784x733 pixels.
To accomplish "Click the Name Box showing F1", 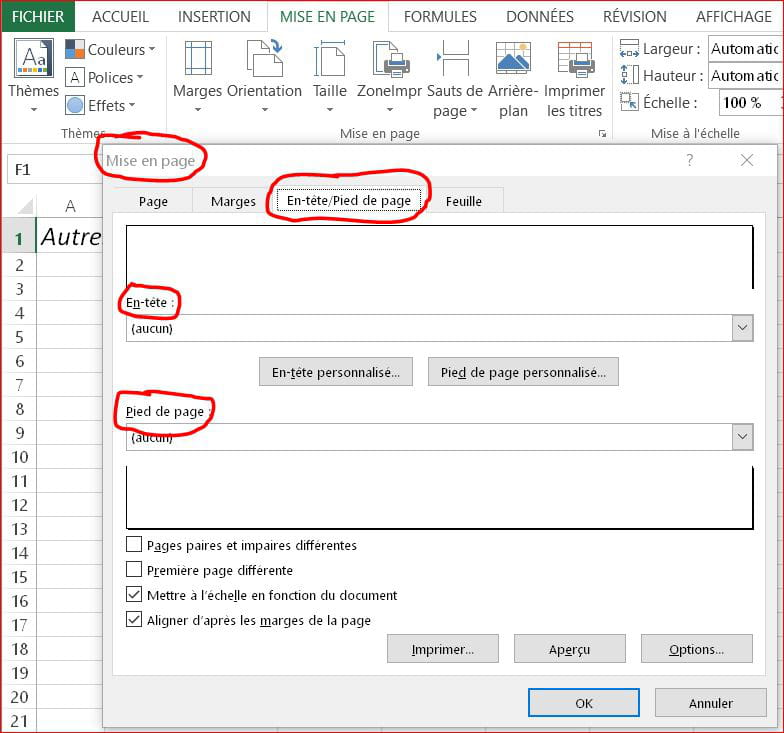I will tap(54, 170).
